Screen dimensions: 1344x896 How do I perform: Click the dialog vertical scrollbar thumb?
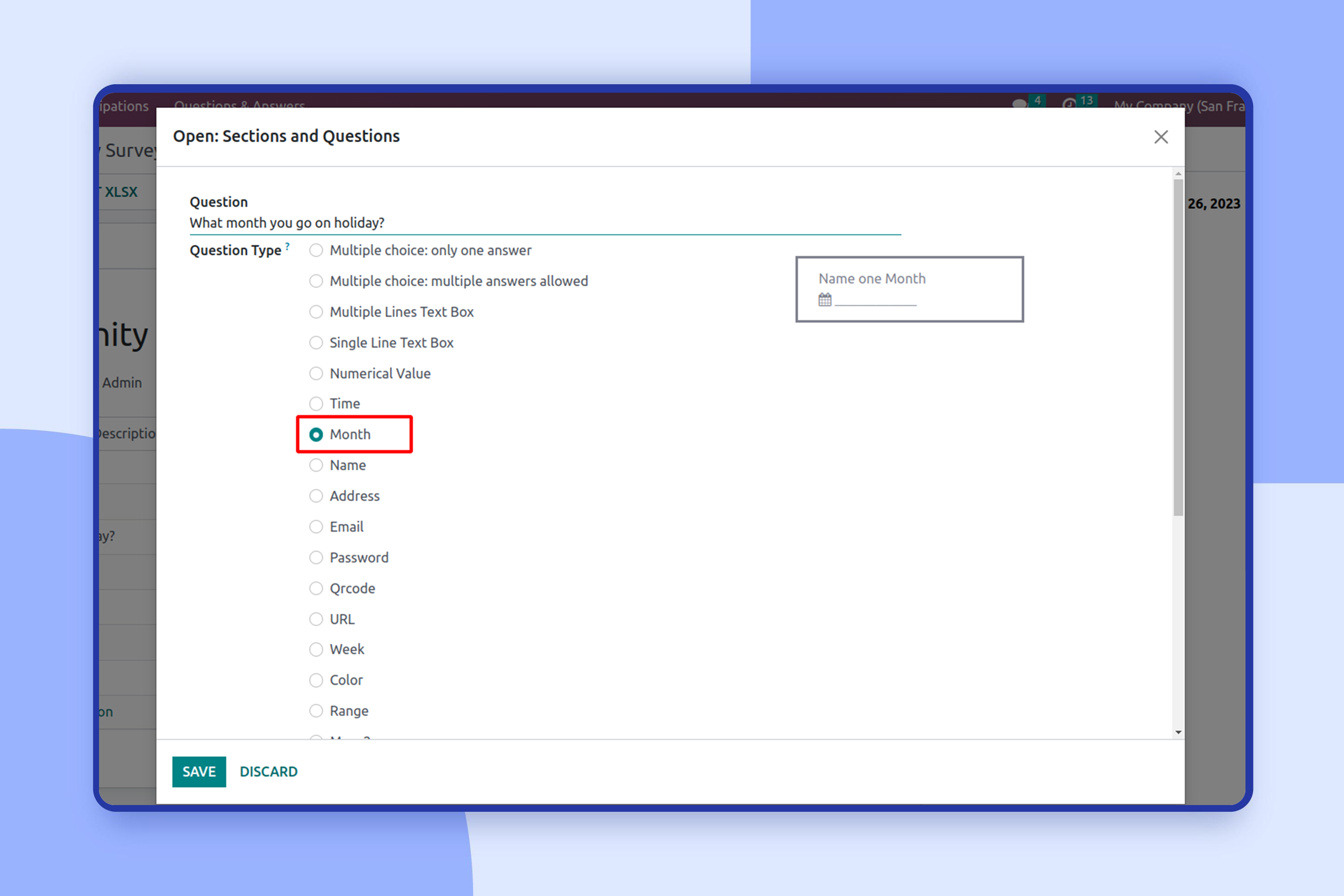tap(1178, 348)
